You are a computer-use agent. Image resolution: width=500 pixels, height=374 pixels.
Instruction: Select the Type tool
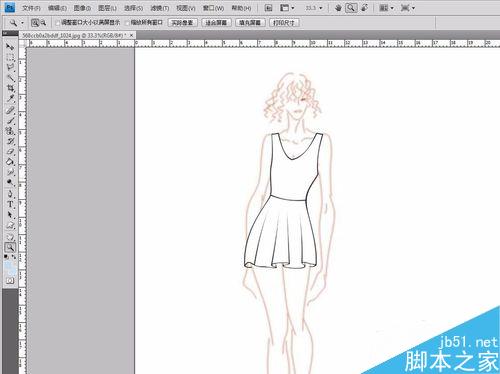10,204
